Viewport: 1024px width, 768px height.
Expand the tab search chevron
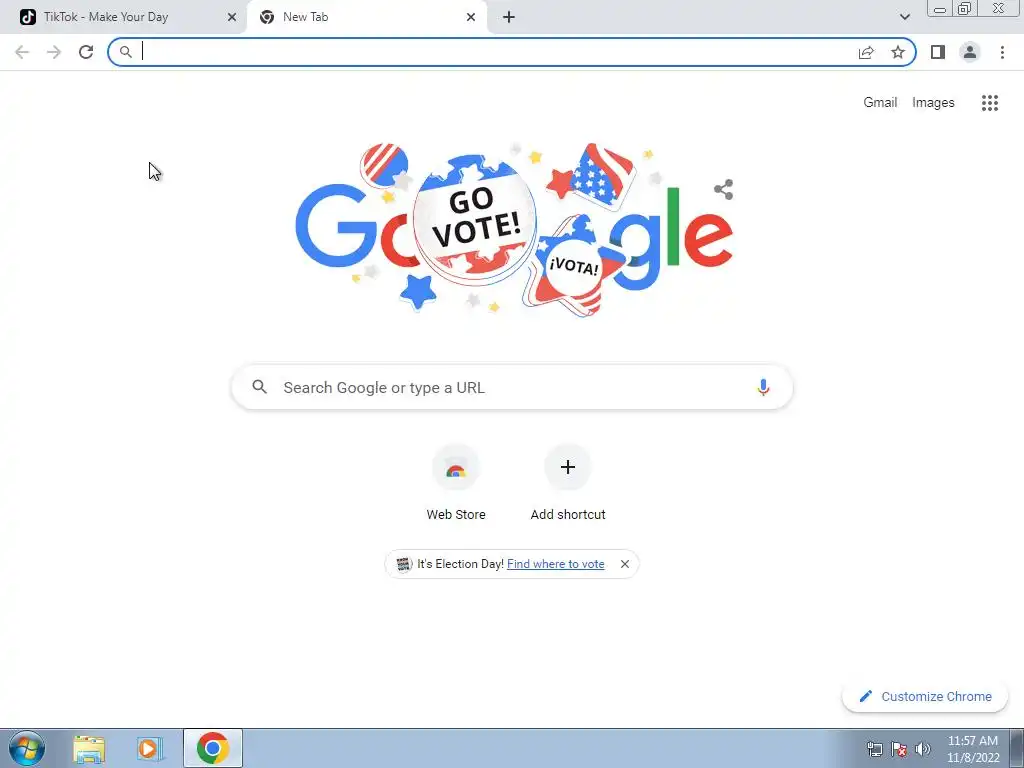(x=904, y=17)
